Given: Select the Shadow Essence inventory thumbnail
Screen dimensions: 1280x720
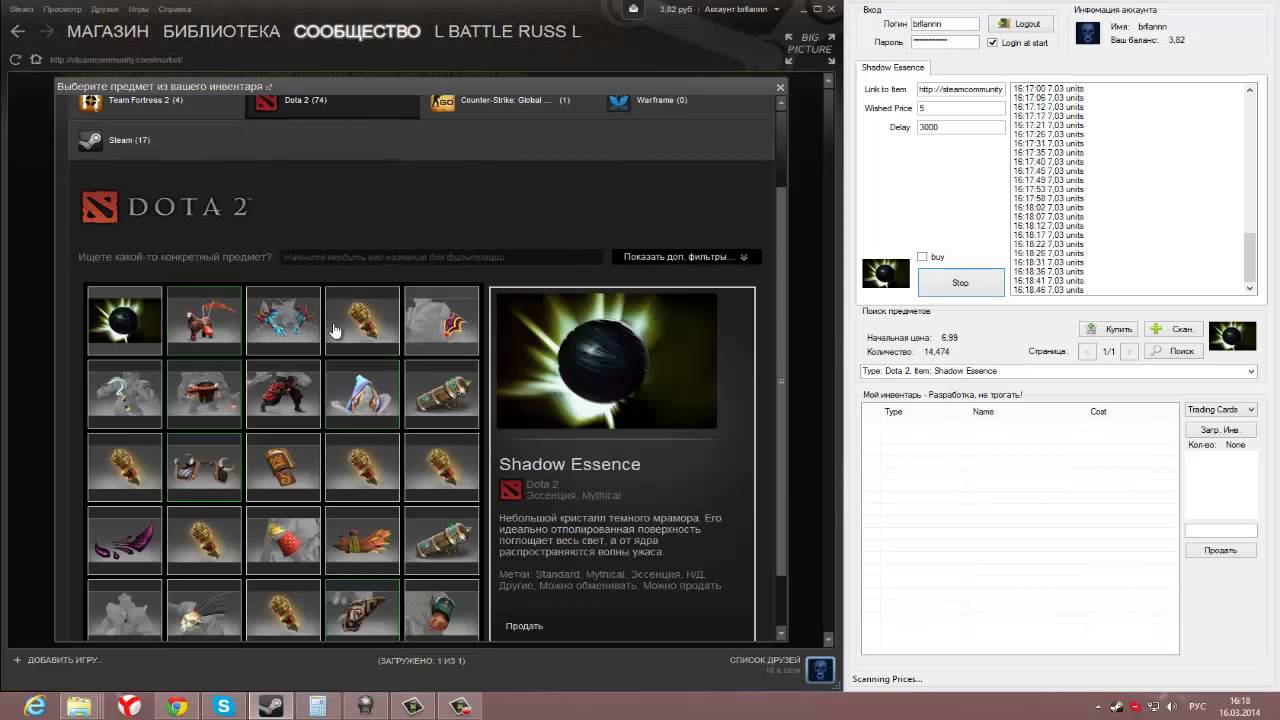Looking at the screenshot, I should (x=124, y=321).
